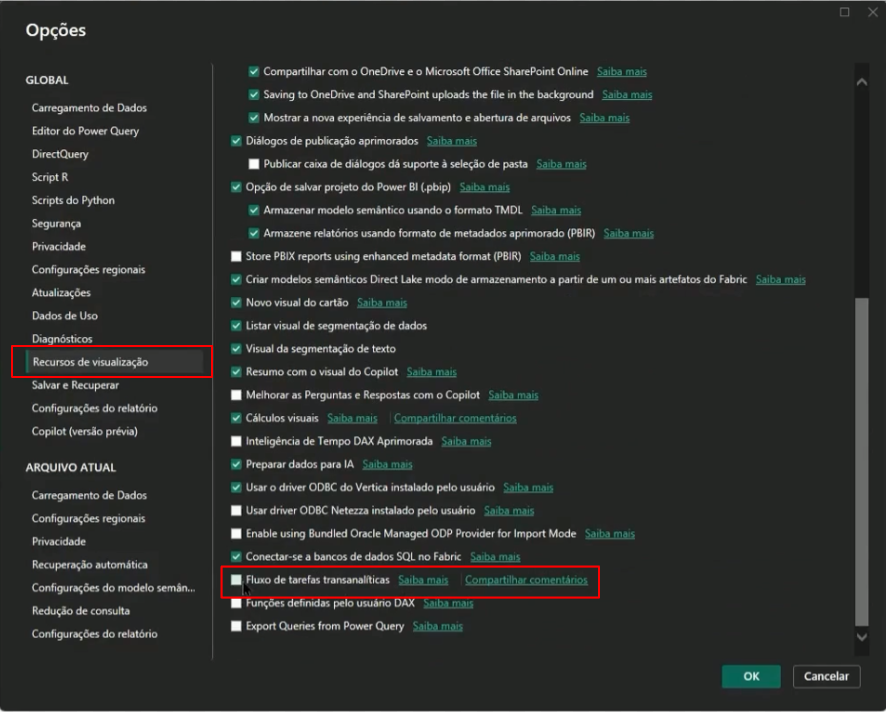Open Redução de consulta settings

pos(82,610)
